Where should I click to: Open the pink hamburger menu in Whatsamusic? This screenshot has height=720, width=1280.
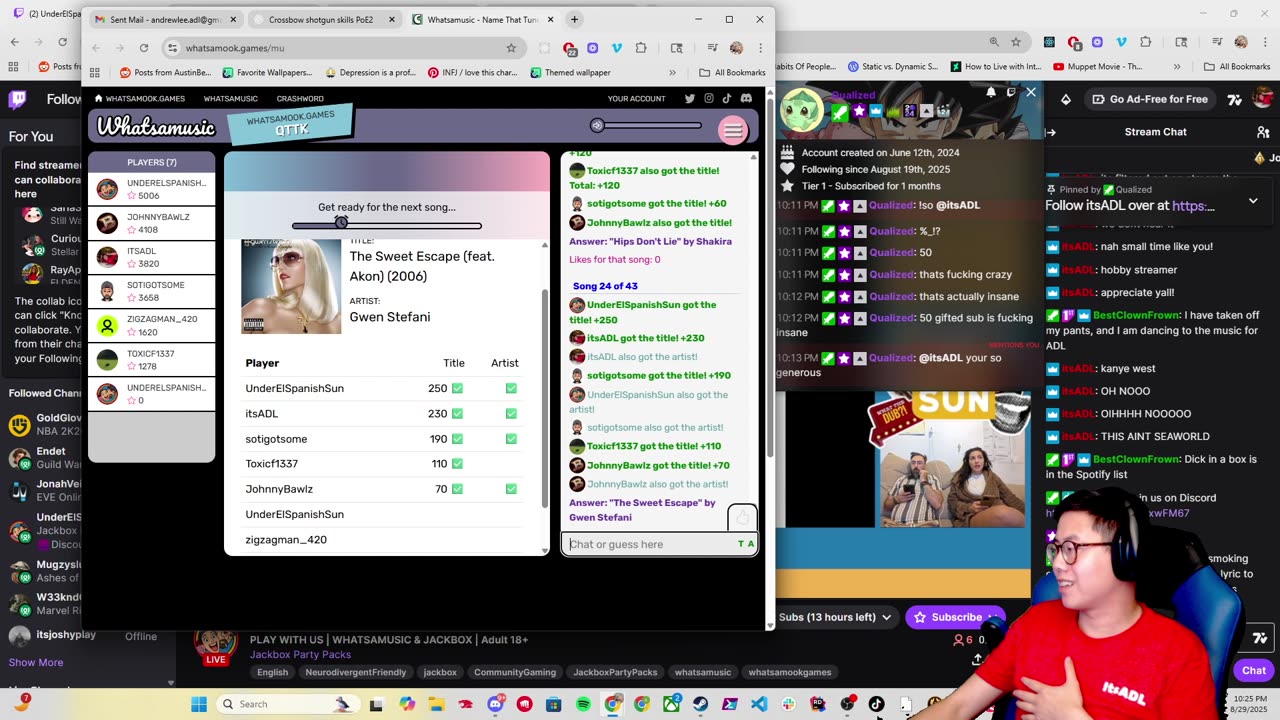733,131
